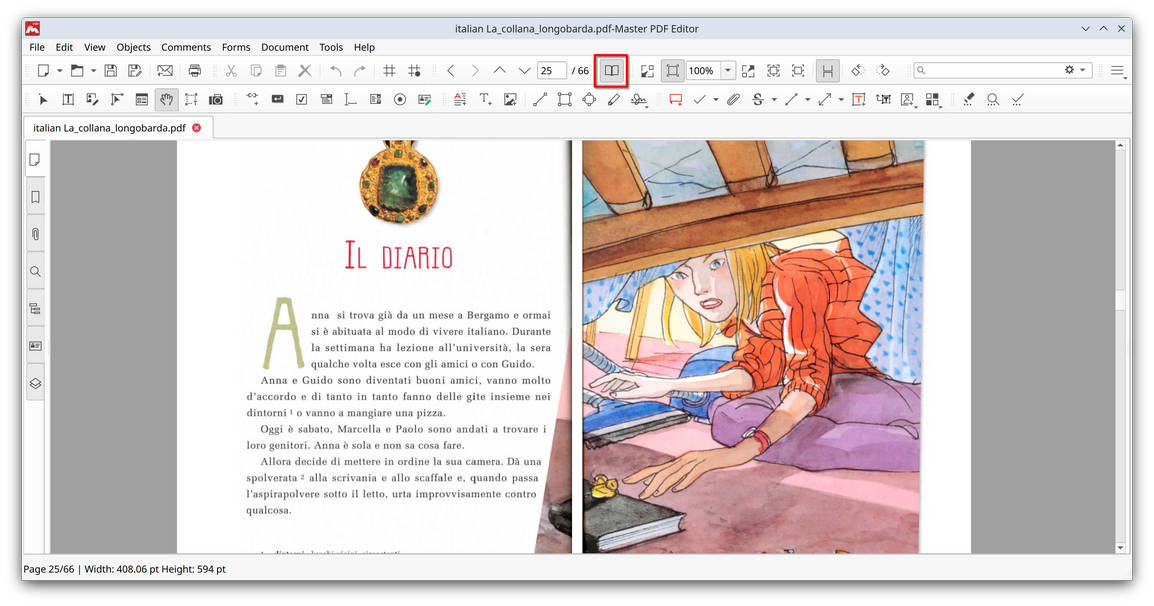Show the Layers panel from the sidebar
Screen dimensions: 1154x606
tap(35, 382)
